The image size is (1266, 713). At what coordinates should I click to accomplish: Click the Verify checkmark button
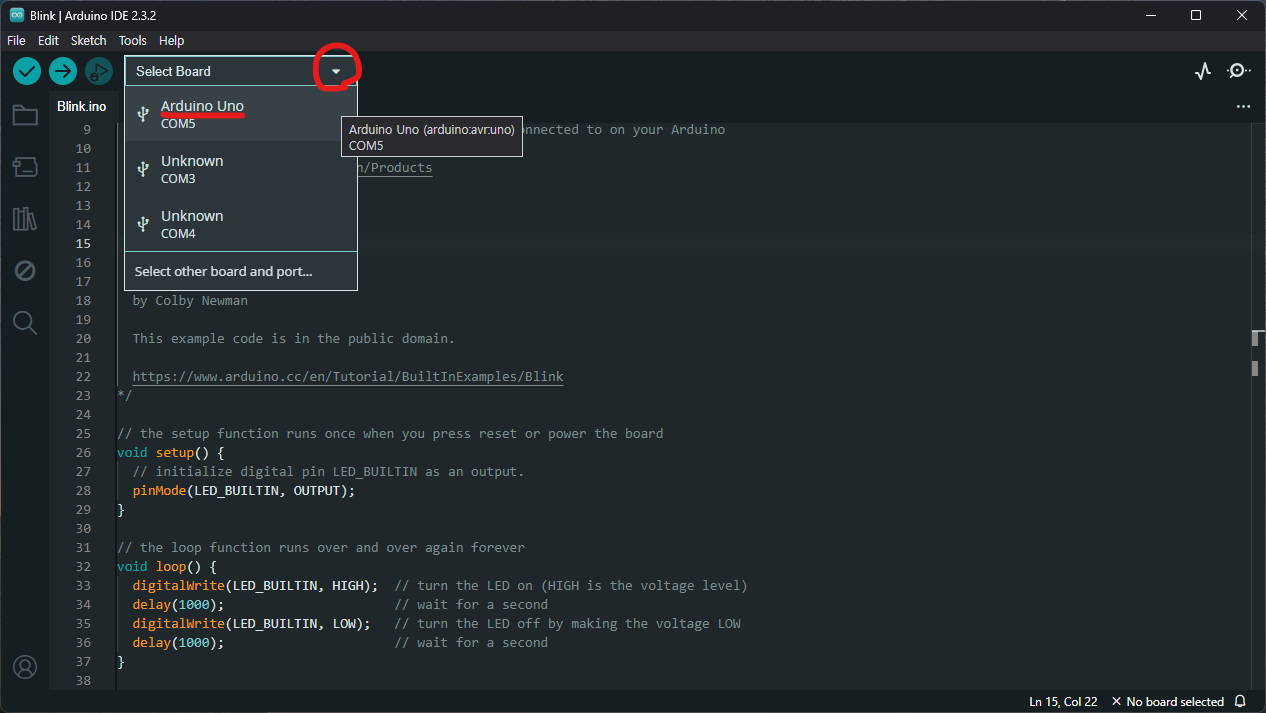[x=27, y=71]
